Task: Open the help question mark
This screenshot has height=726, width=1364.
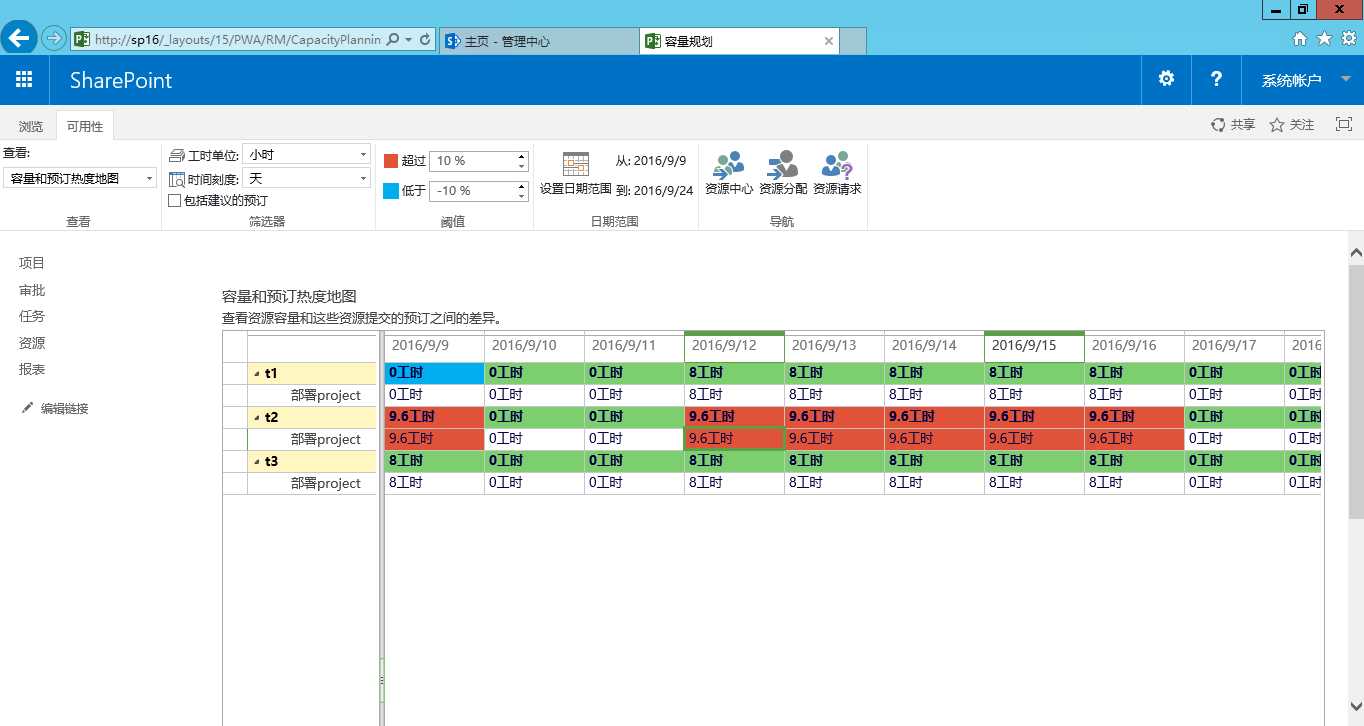Action: click(1216, 79)
